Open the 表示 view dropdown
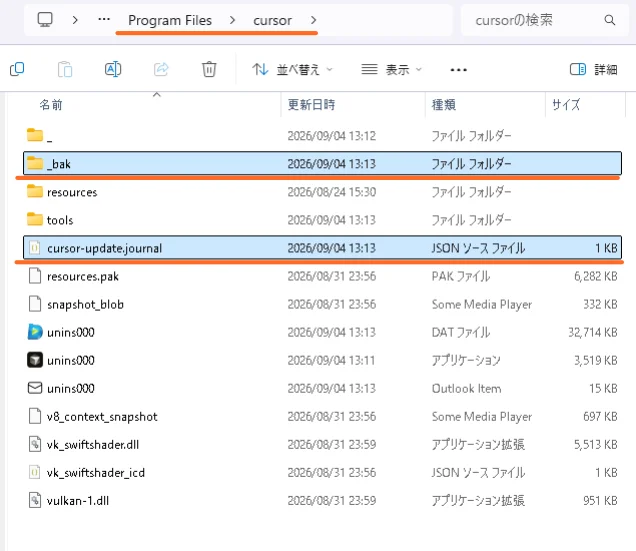The height and width of the screenshot is (551, 636). pyautogui.click(x=391, y=70)
